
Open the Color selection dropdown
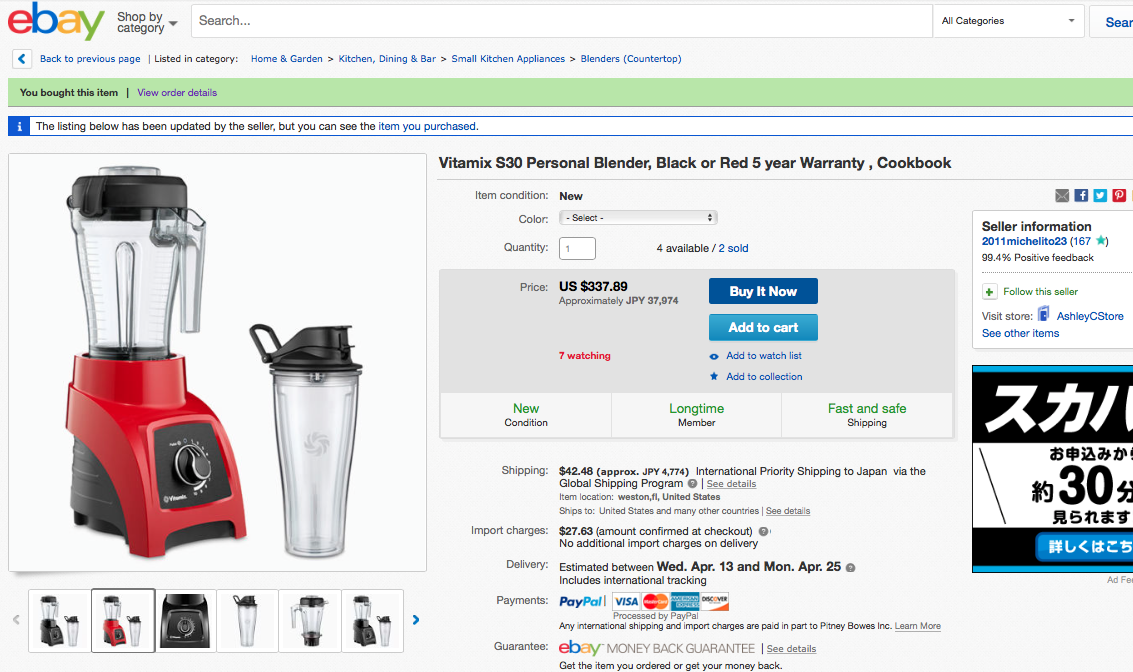638,217
